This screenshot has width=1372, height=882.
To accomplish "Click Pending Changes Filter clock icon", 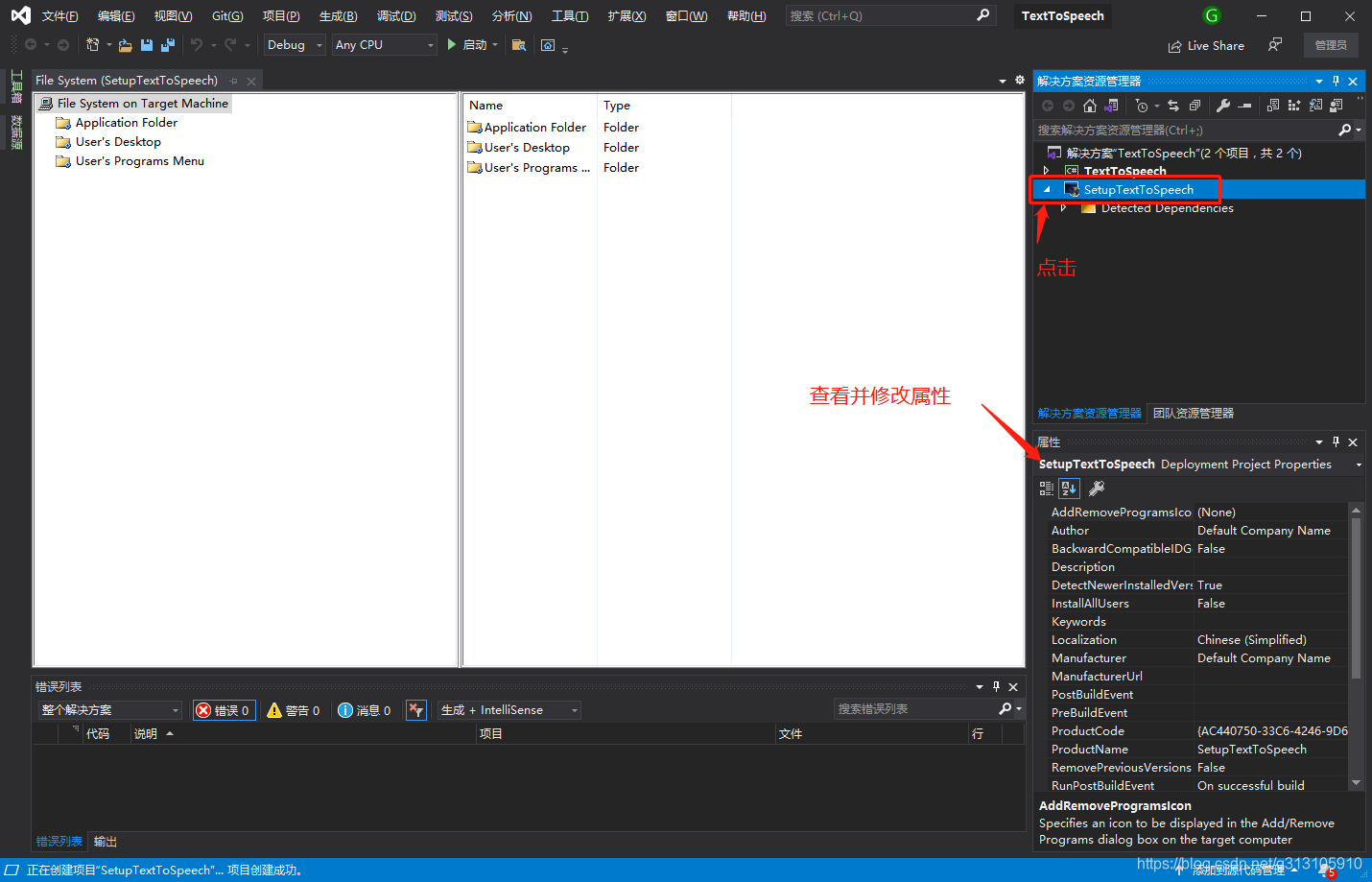I will 1141,106.
